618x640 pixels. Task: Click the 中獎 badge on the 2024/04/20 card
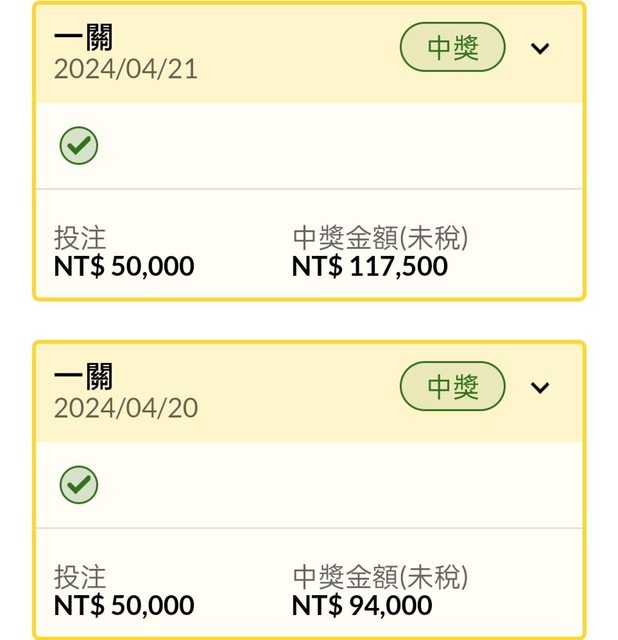[453, 387]
